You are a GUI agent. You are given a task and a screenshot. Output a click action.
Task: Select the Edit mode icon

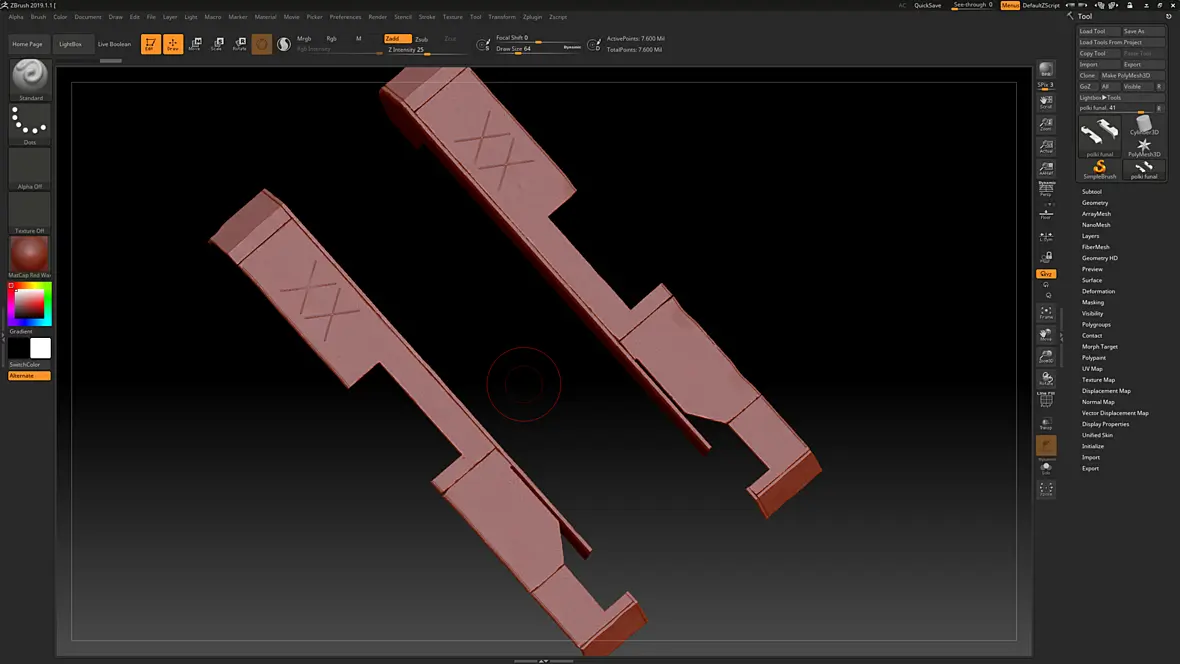(151, 44)
